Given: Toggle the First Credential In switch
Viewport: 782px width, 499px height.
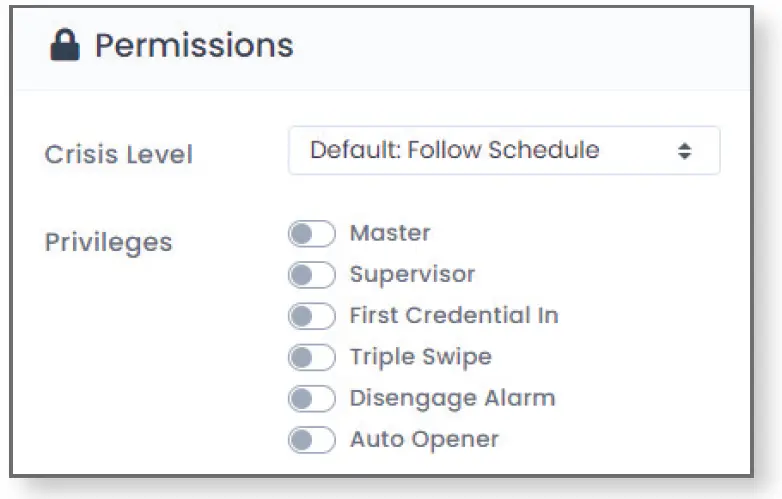Looking at the screenshot, I should (311, 317).
